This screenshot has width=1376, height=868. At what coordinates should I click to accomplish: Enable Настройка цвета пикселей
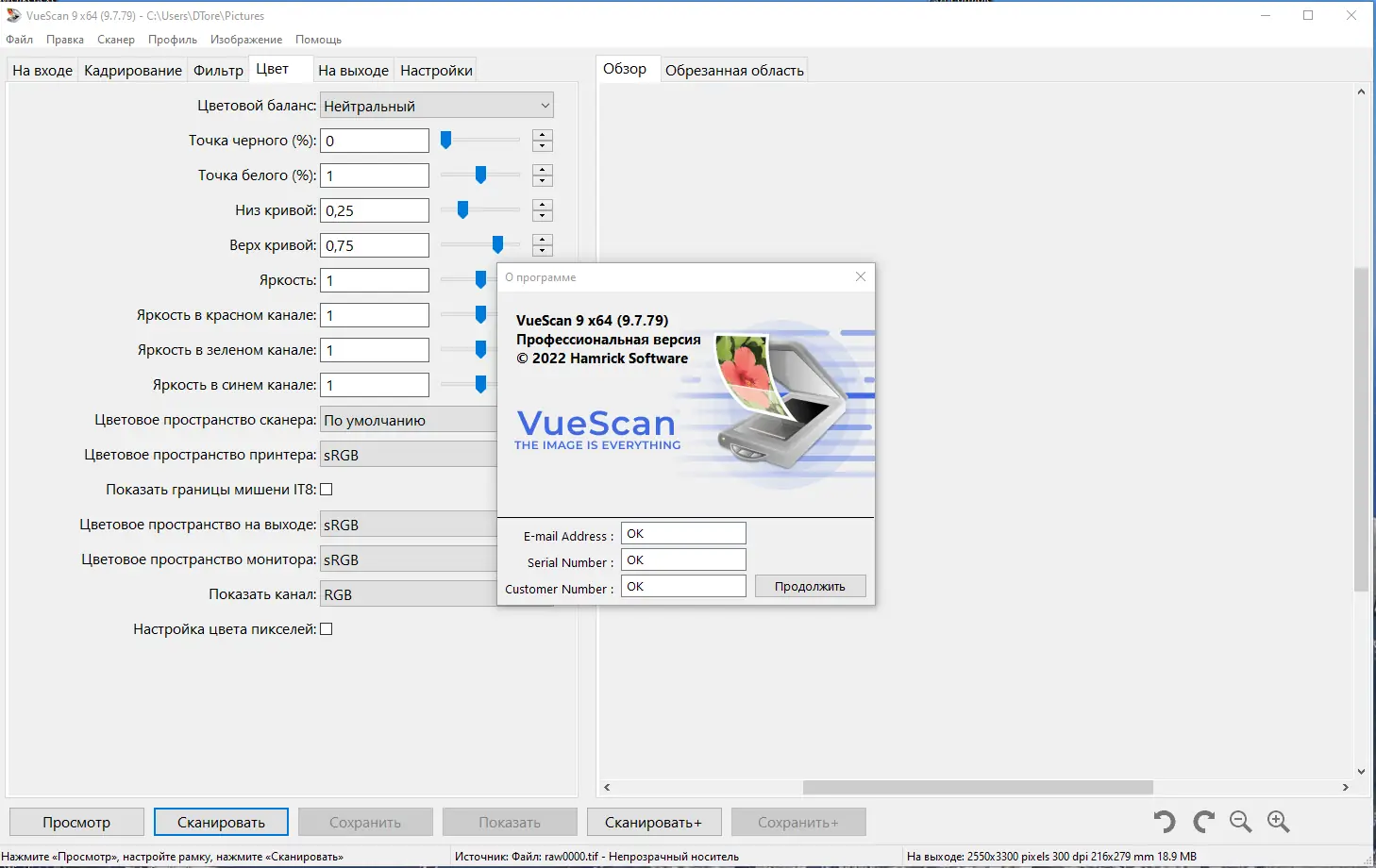pos(326,628)
